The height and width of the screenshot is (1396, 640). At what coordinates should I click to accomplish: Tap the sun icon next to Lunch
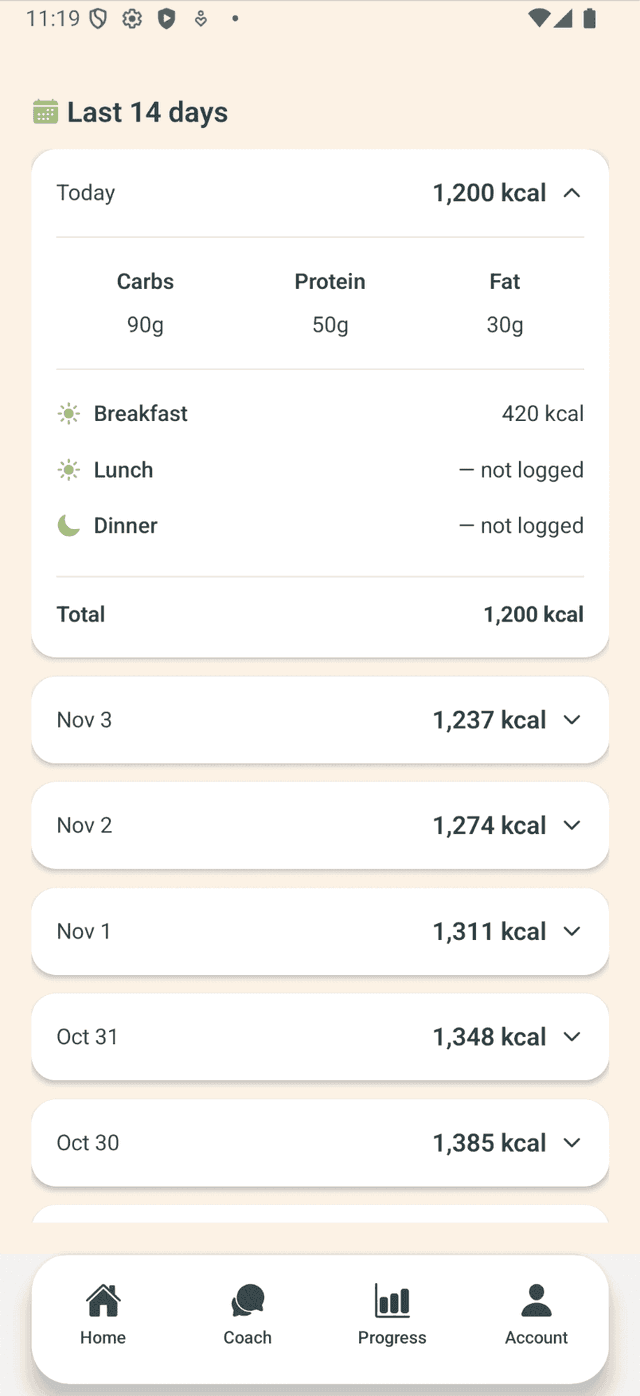[x=68, y=469]
